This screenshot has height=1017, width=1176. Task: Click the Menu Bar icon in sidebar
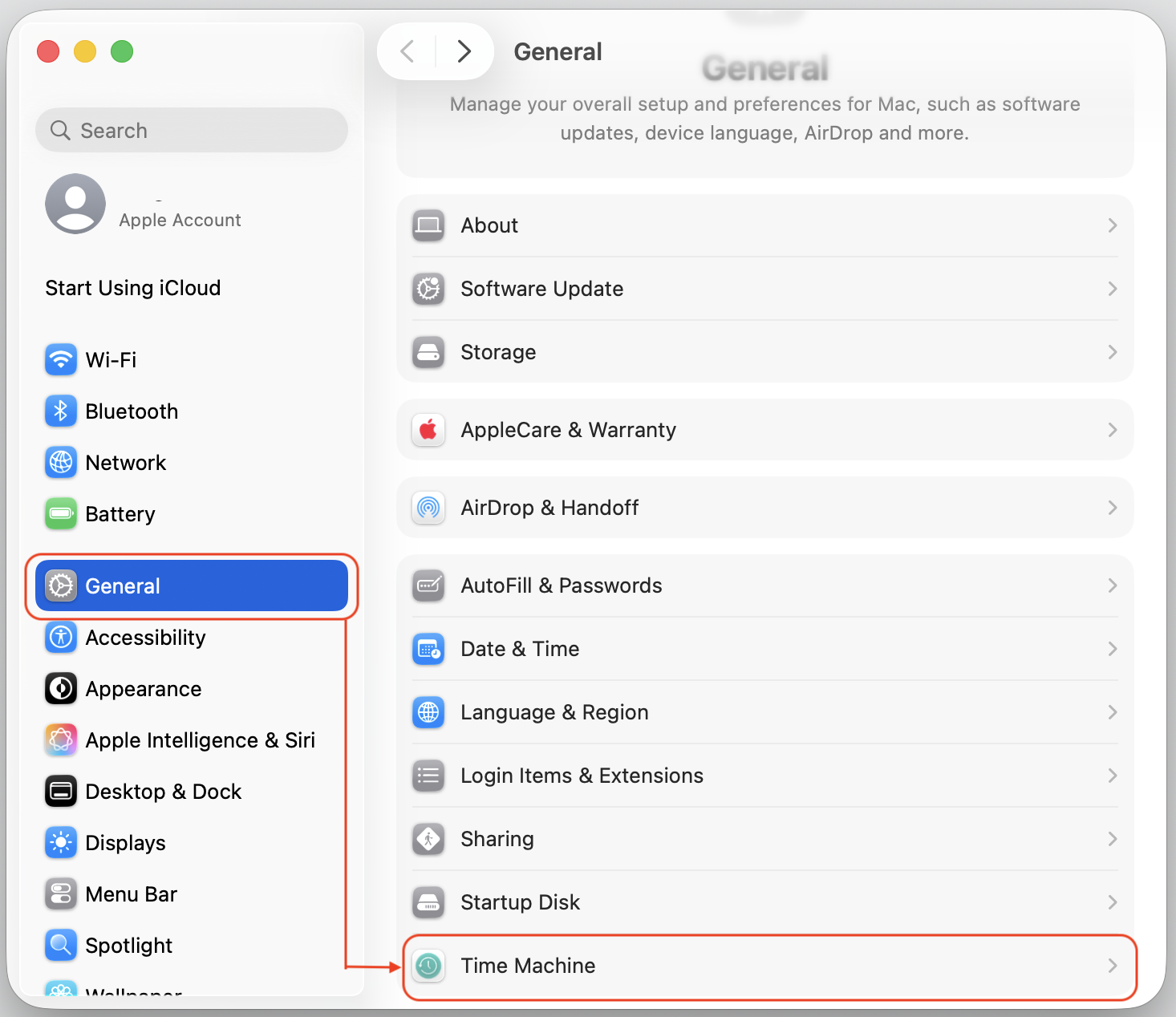pos(61,893)
